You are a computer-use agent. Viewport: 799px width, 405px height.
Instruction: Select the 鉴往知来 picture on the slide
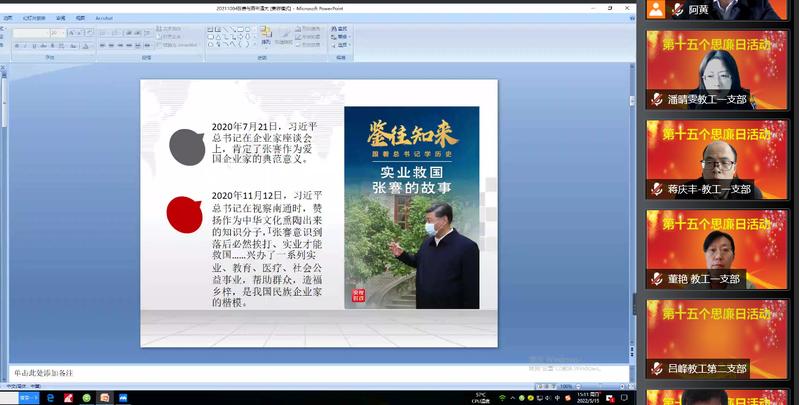(412, 207)
